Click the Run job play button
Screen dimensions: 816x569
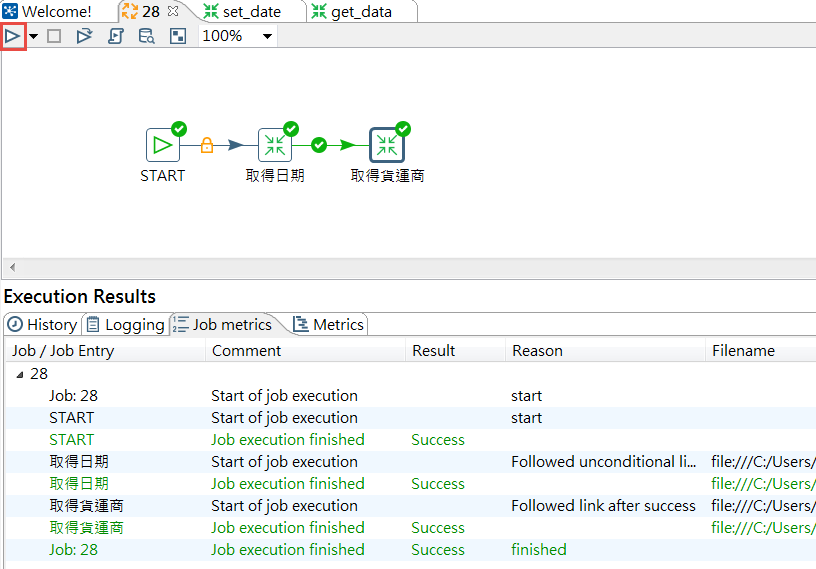[13, 36]
